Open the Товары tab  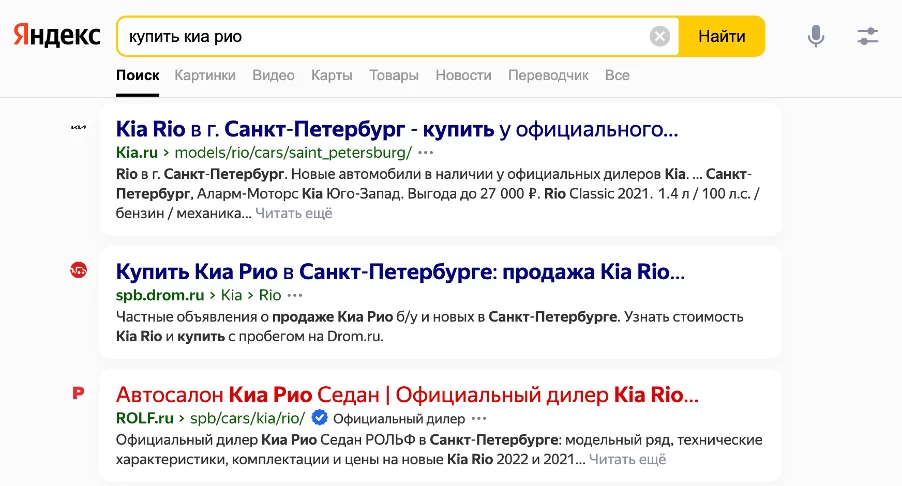393,75
